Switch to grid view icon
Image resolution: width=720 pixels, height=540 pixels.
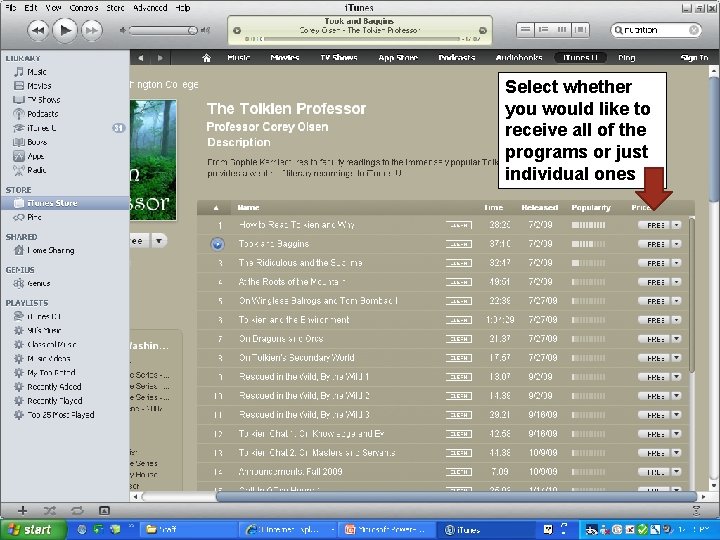(562, 30)
